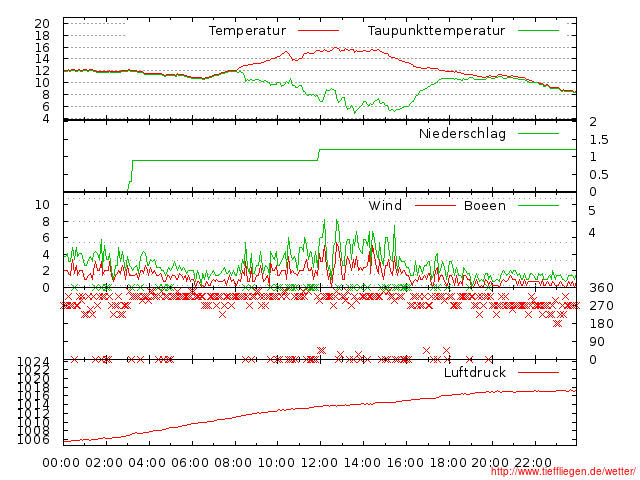Click the 08:00 time axis label
Viewport: 640px width, 480px height.
tap(233, 463)
